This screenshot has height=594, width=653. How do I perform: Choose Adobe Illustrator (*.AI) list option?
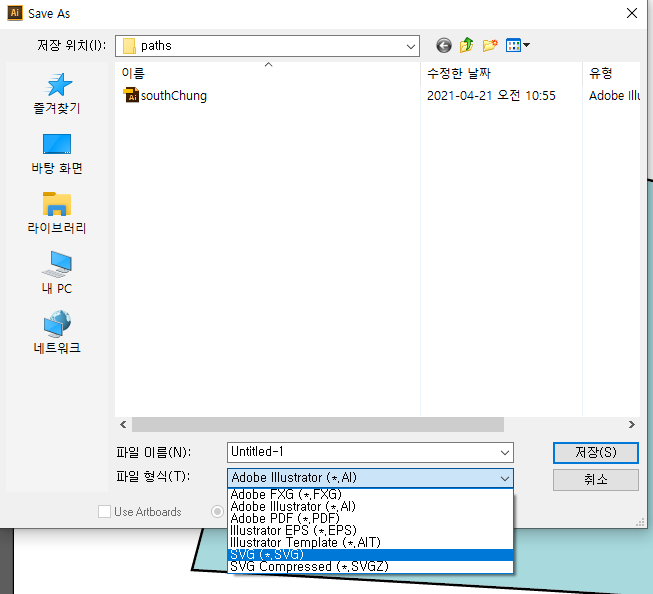pos(370,507)
